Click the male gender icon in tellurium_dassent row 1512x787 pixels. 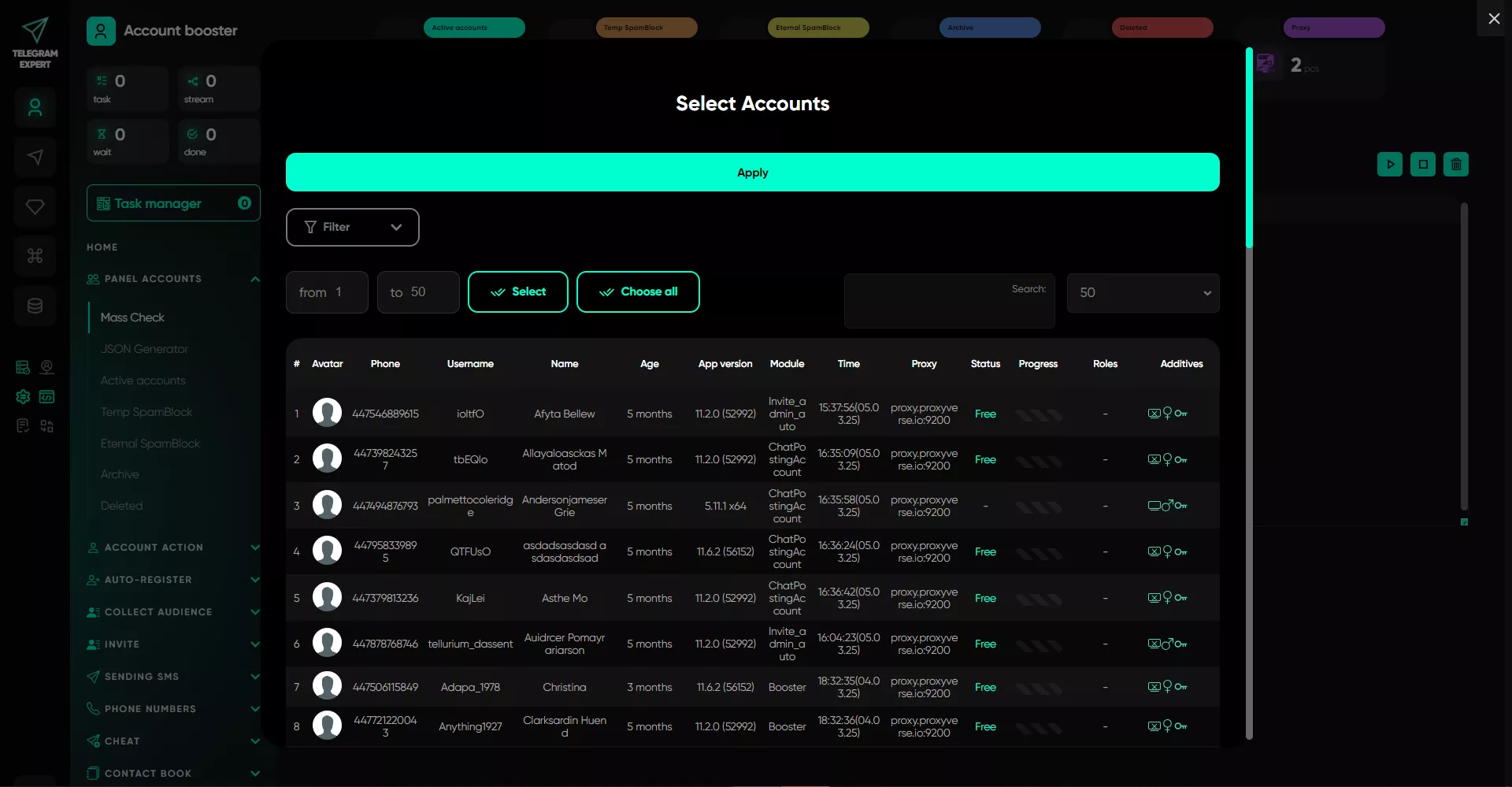1167,644
